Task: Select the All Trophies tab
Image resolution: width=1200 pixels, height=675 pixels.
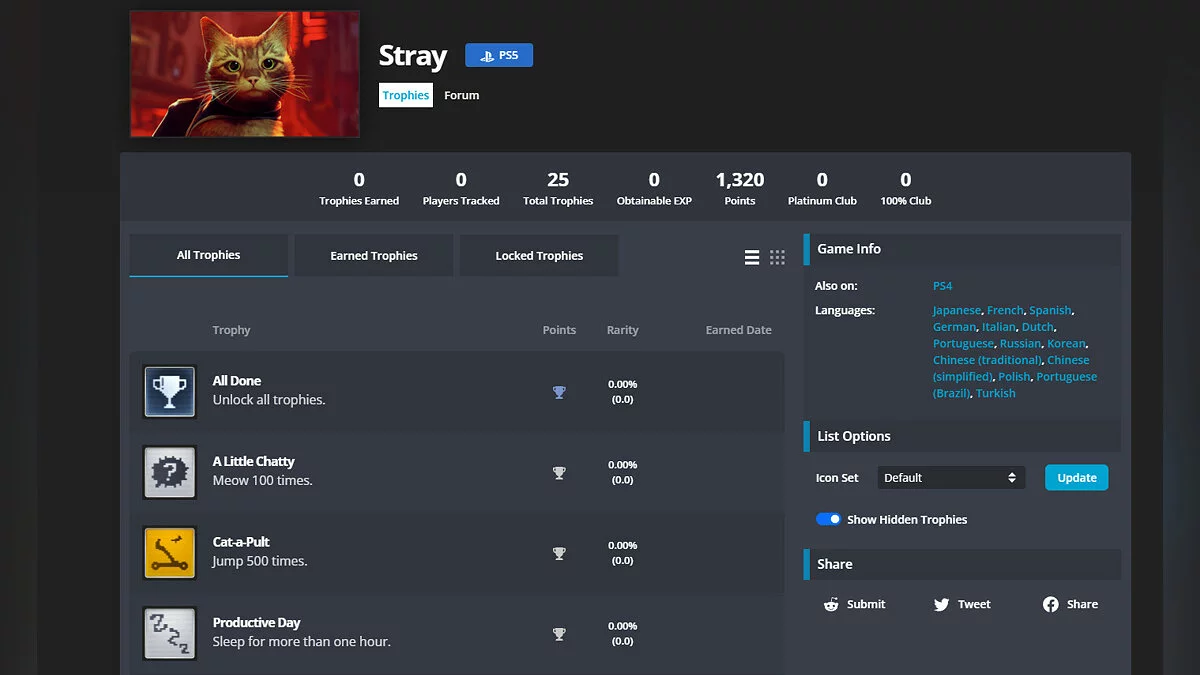Action: coord(208,255)
